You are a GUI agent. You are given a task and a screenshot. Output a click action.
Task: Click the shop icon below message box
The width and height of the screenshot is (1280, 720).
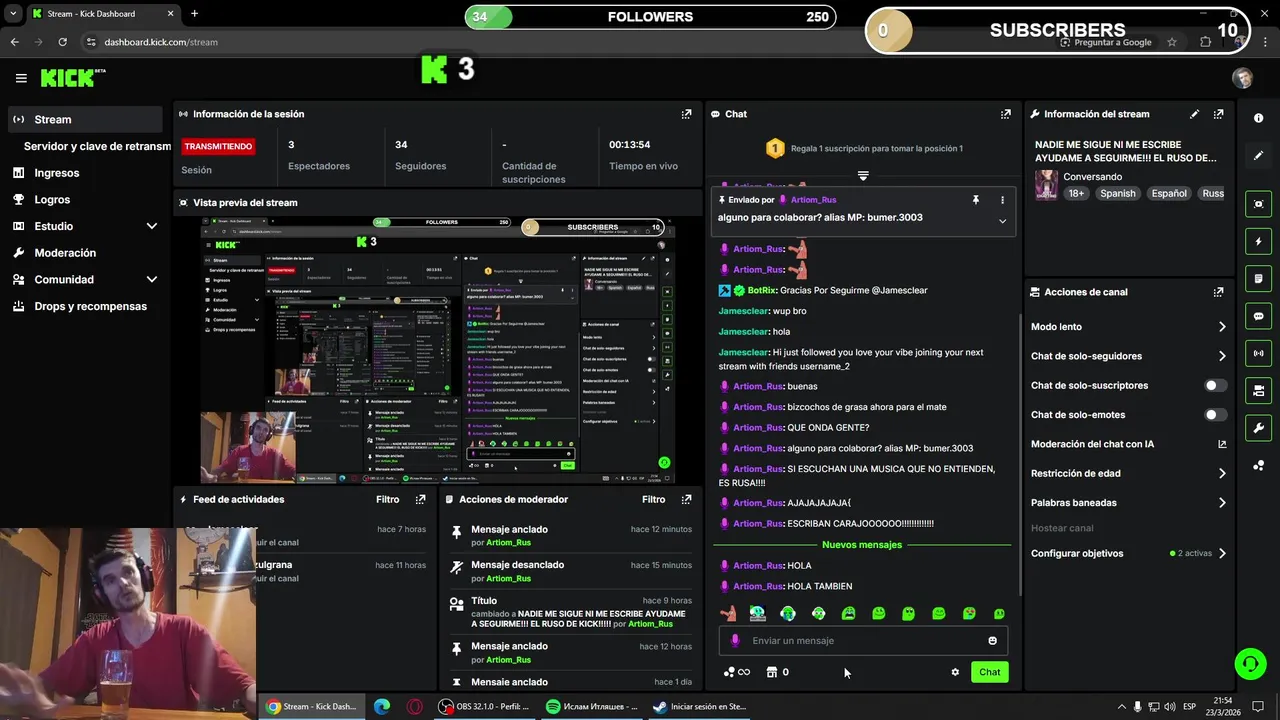pos(772,672)
